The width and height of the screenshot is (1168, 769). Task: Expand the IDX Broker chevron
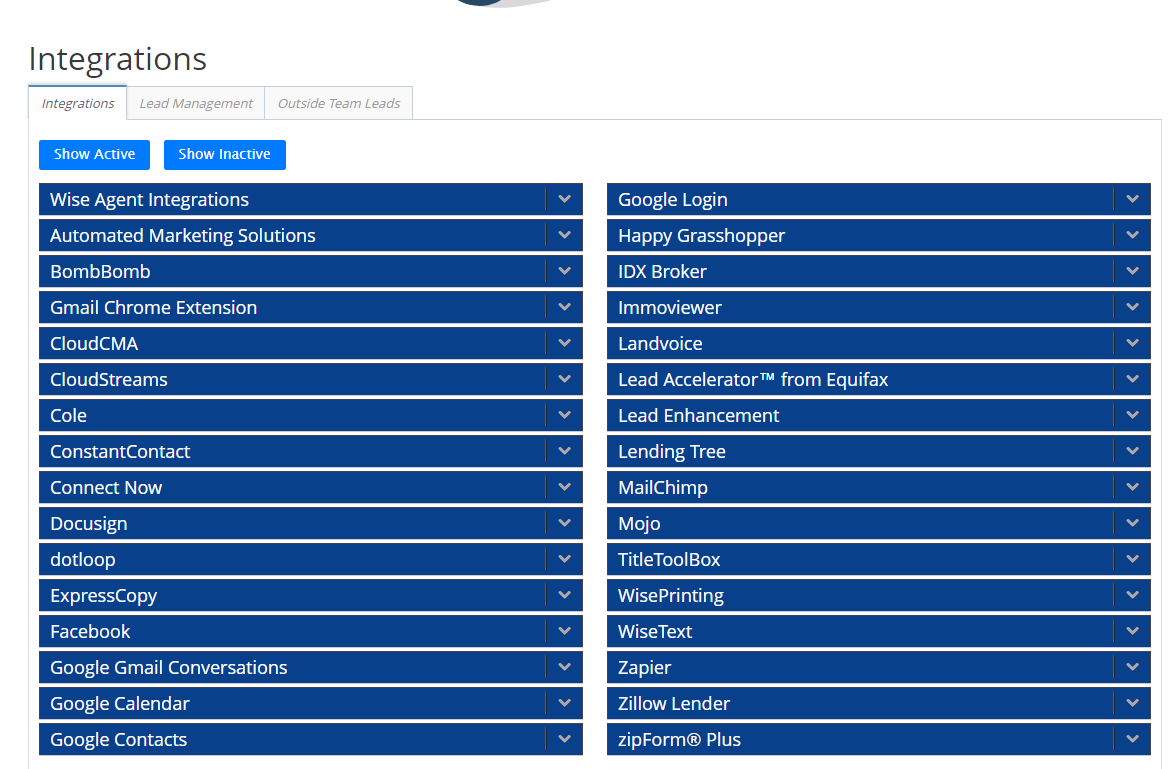(1133, 271)
